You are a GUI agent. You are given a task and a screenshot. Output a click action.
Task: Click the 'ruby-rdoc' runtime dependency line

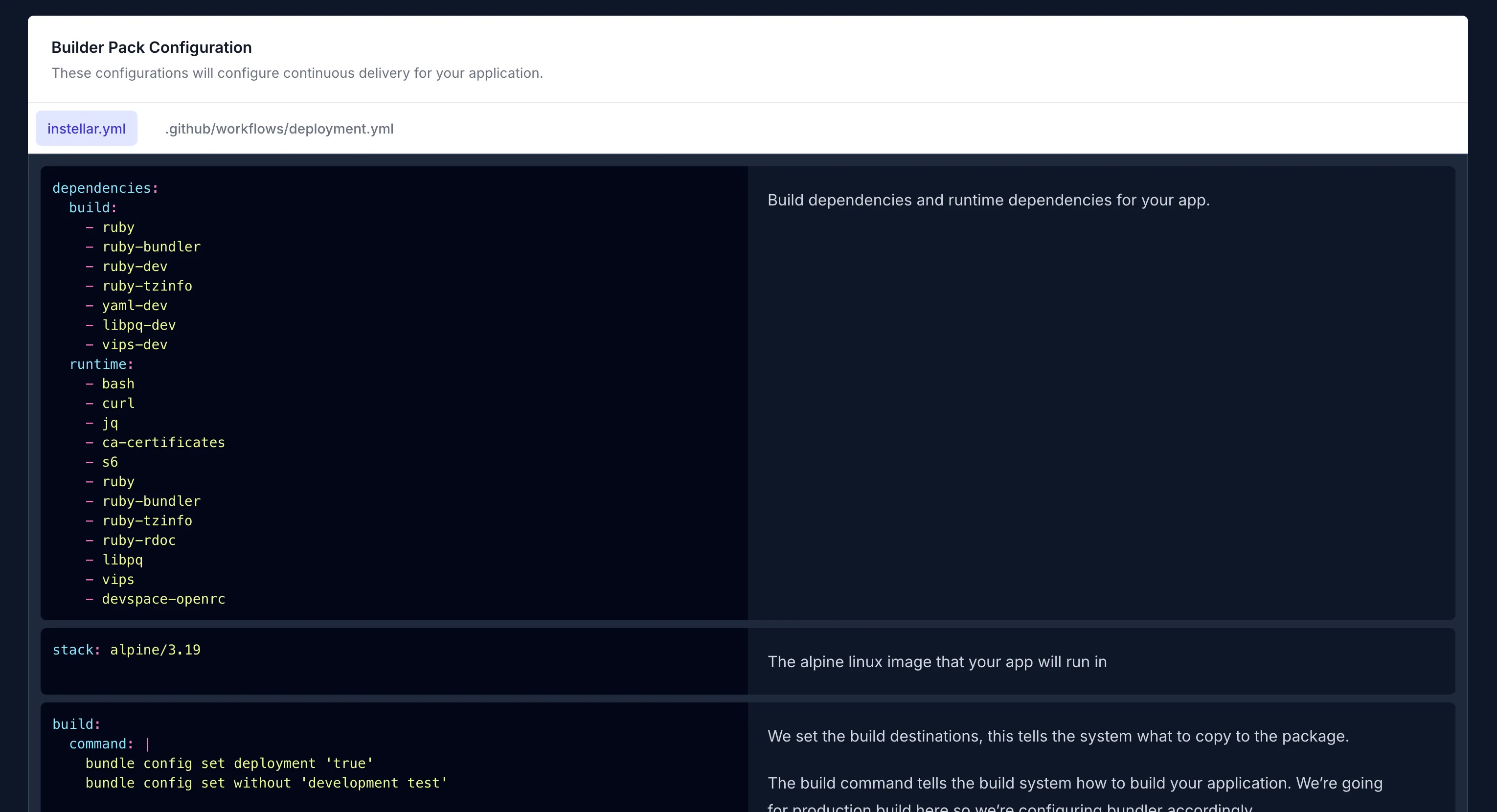[x=130, y=541]
